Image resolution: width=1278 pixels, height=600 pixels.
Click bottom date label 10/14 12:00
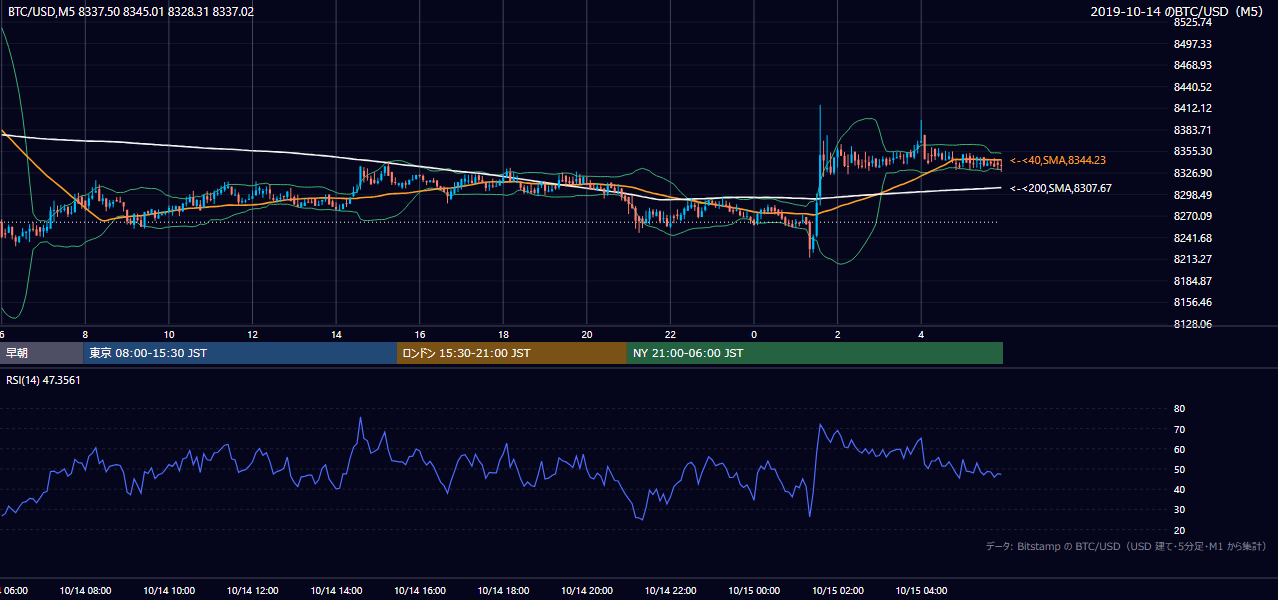click(253, 591)
